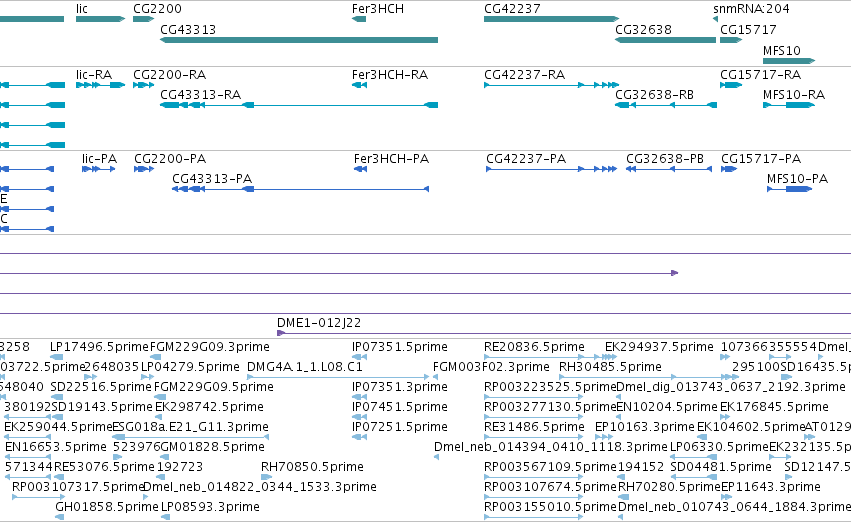Select the EN10204.5prime EST label
Viewport: 851px width, 522px height.
666,406
